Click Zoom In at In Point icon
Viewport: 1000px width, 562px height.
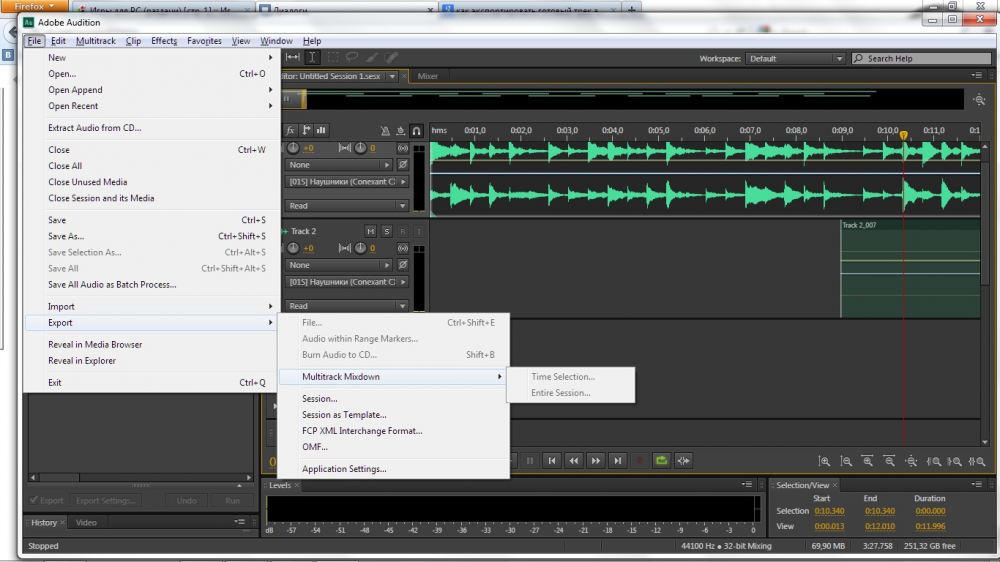coord(933,461)
